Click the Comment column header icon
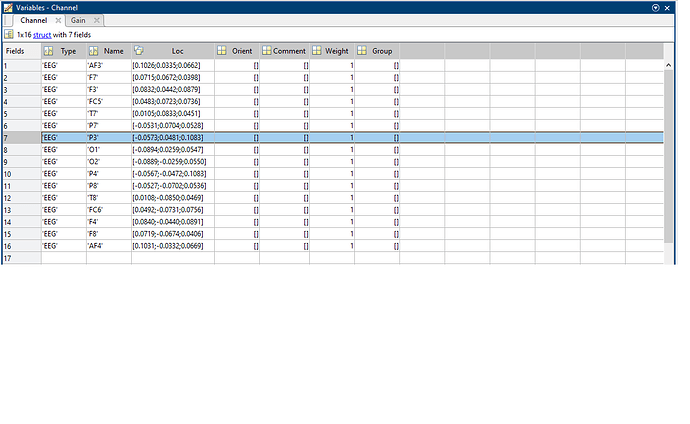690x424 pixels. (267, 51)
